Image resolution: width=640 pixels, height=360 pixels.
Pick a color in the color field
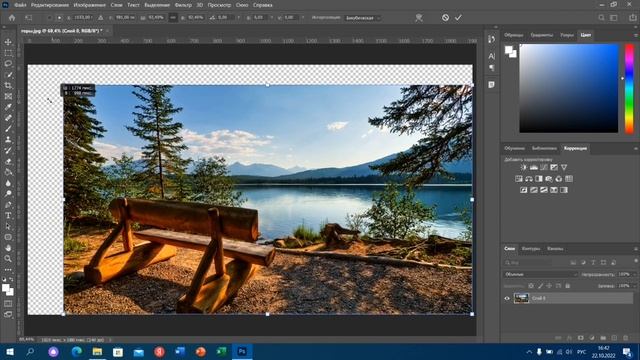(569, 88)
